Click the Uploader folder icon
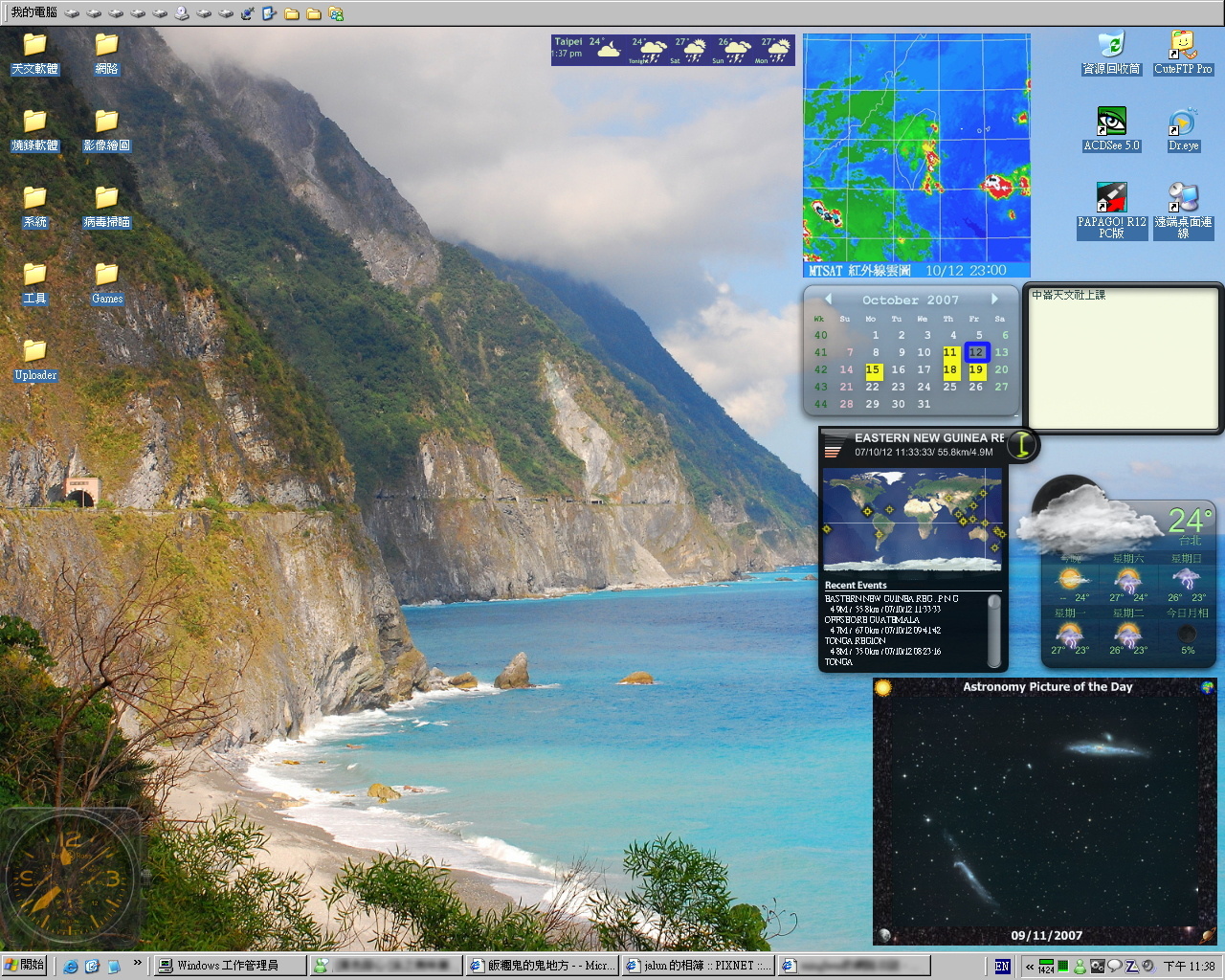This screenshot has height=980, width=1225. coord(34,360)
